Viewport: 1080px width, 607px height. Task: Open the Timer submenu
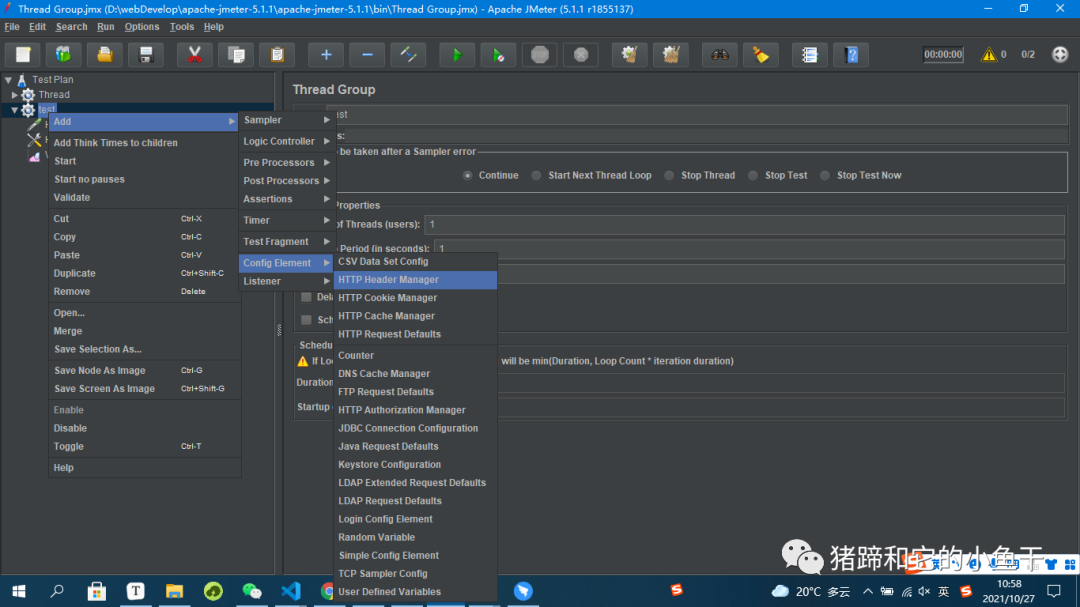(287, 220)
